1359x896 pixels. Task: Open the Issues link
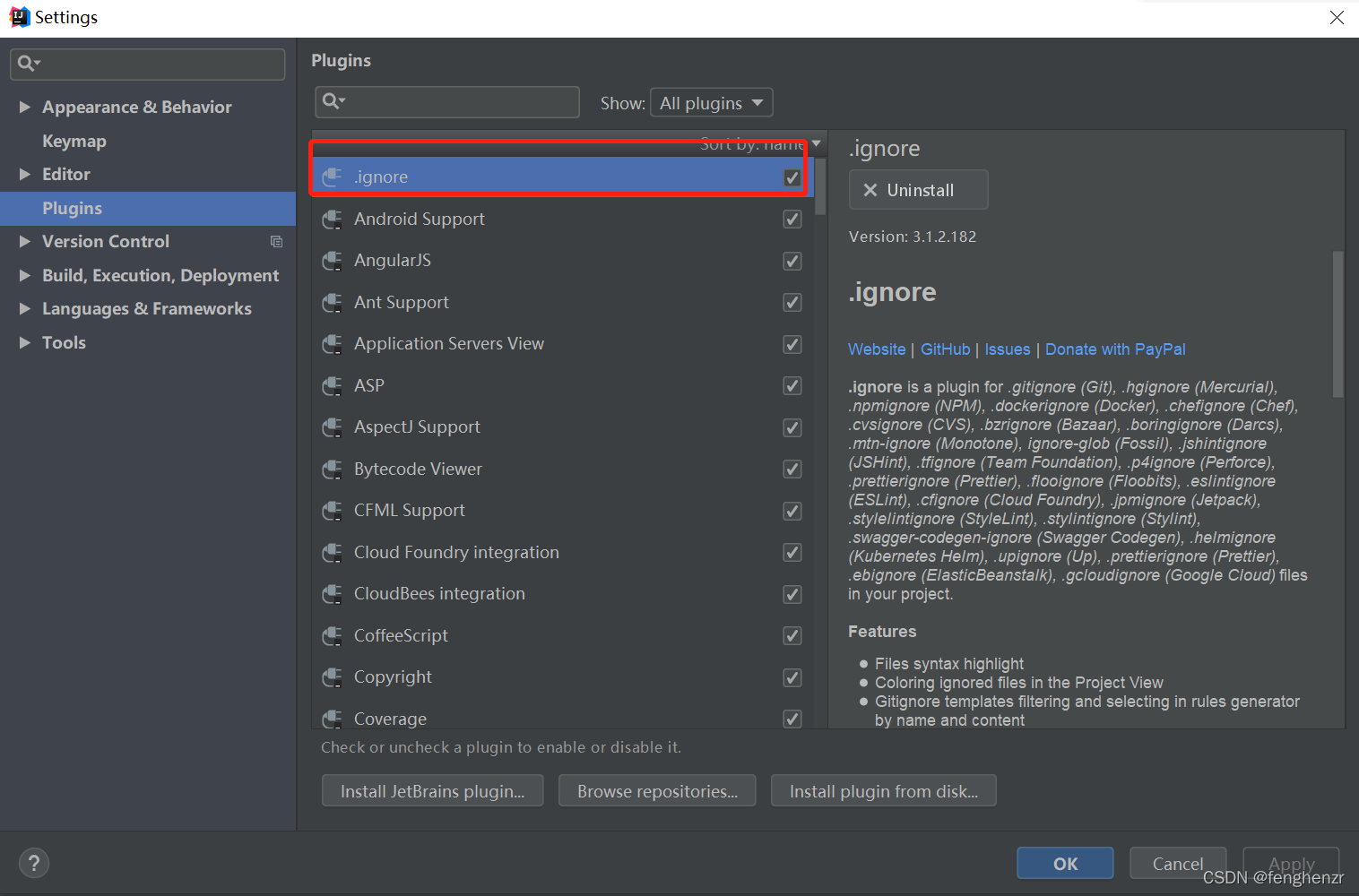(x=1008, y=349)
